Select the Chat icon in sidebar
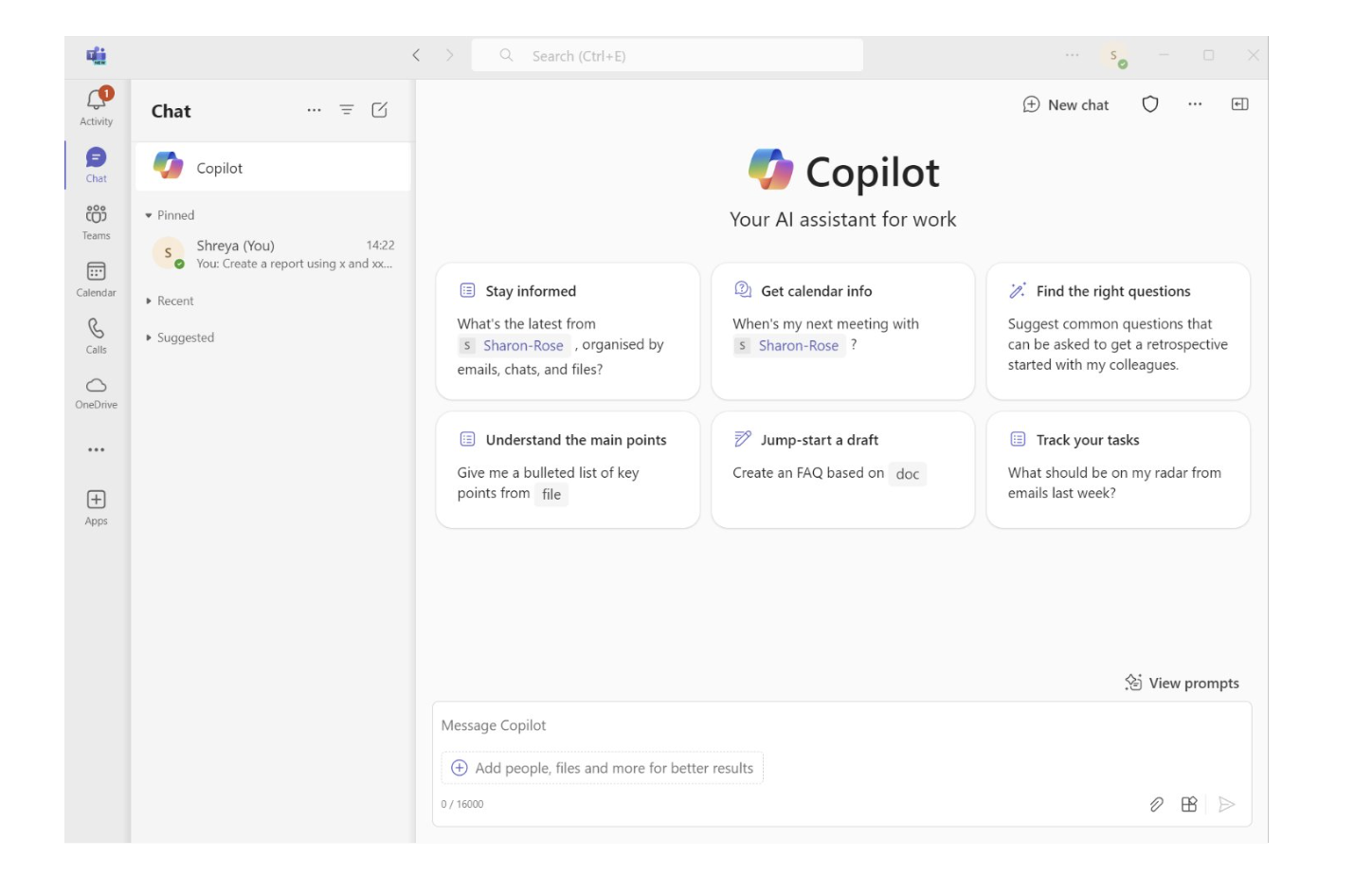The width and height of the screenshot is (1372, 876). pos(96,164)
